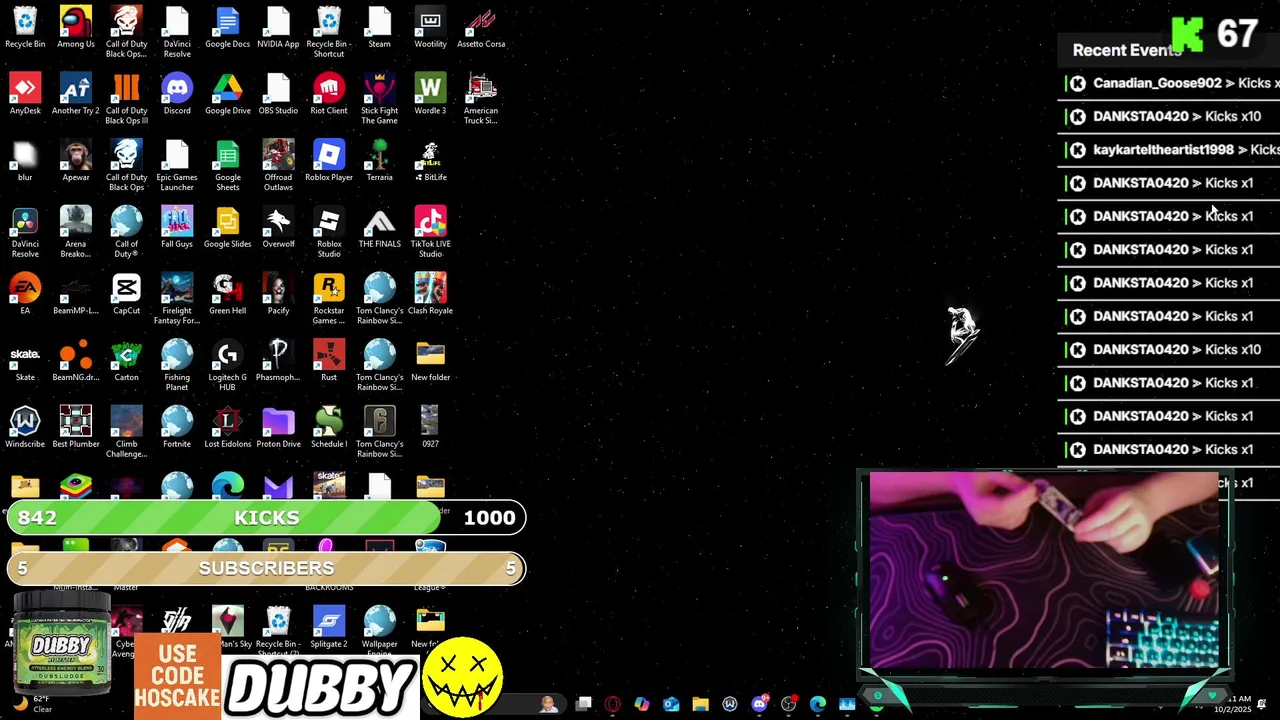Open the Among Us desktop icon
The width and height of the screenshot is (1280, 720).
click(76, 28)
